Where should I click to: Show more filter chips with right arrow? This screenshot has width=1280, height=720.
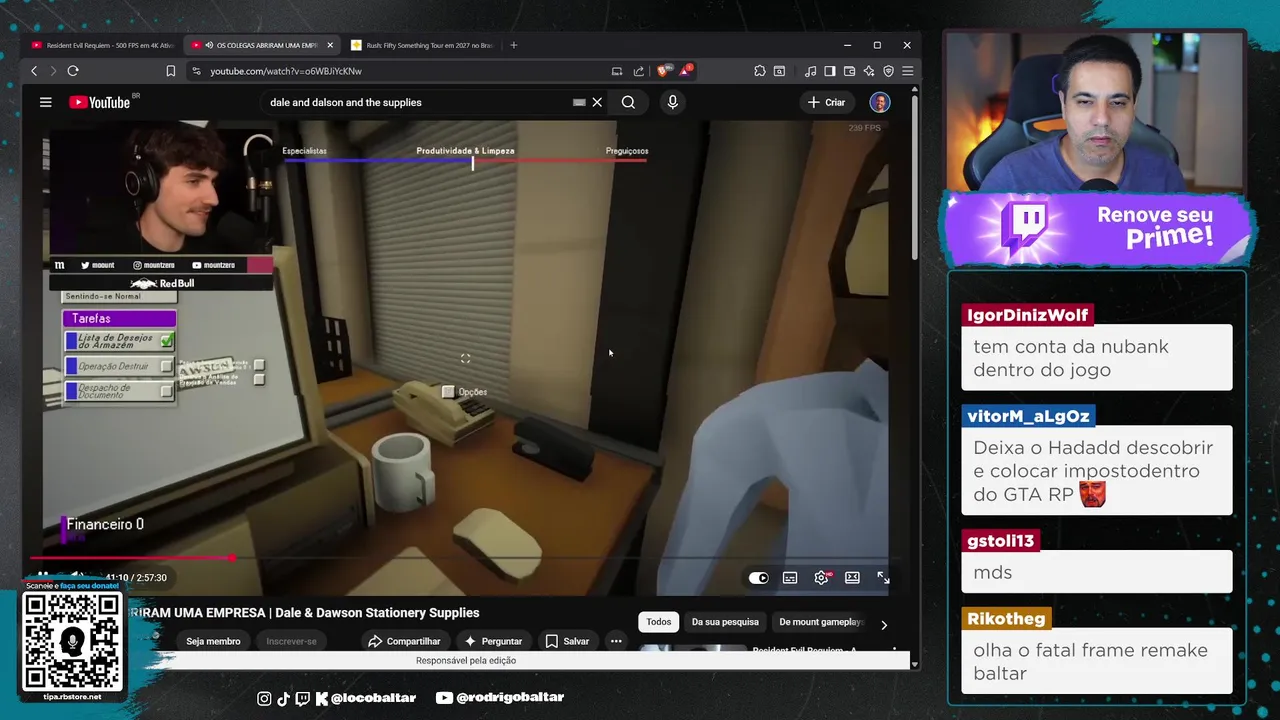coord(883,624)
